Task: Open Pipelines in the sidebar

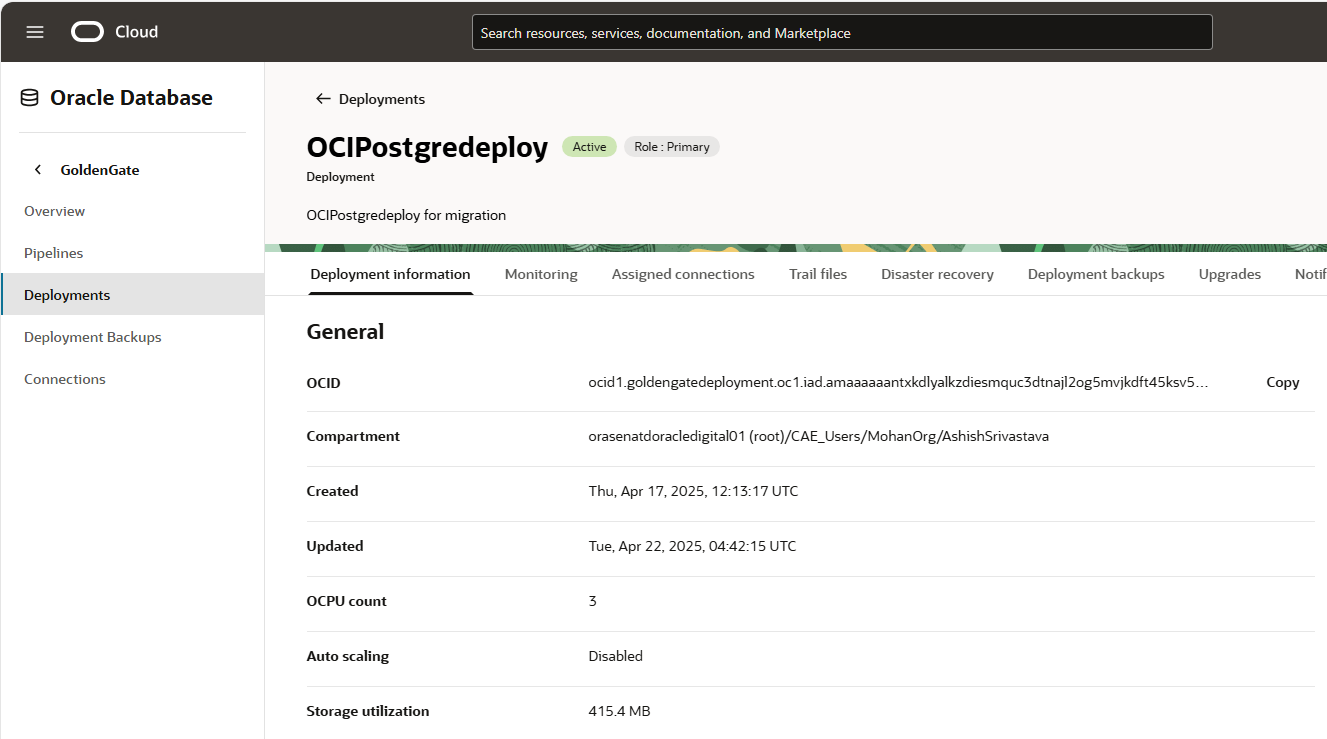Action: 54,253
